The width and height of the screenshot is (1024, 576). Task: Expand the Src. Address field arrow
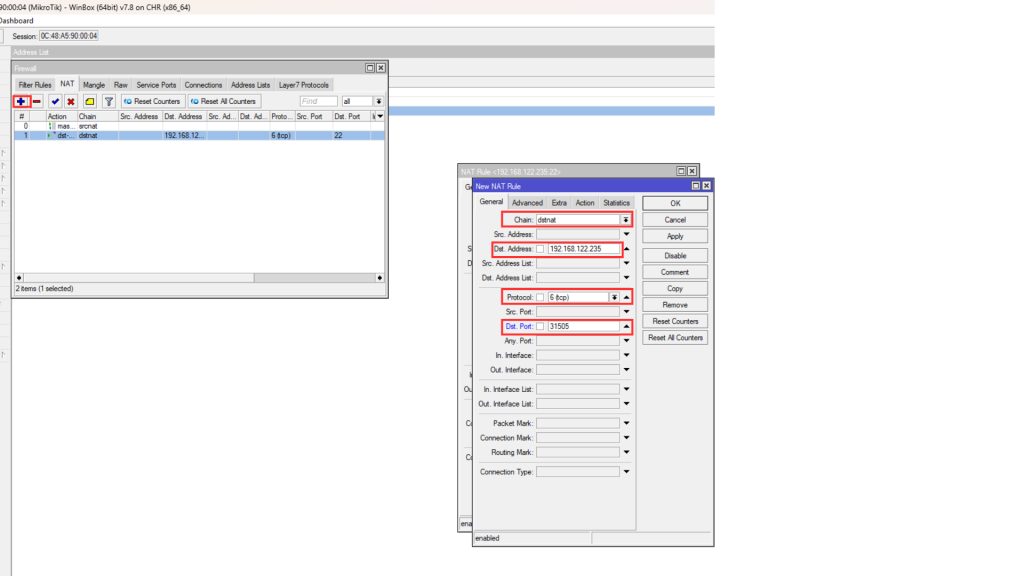[626, 234]
